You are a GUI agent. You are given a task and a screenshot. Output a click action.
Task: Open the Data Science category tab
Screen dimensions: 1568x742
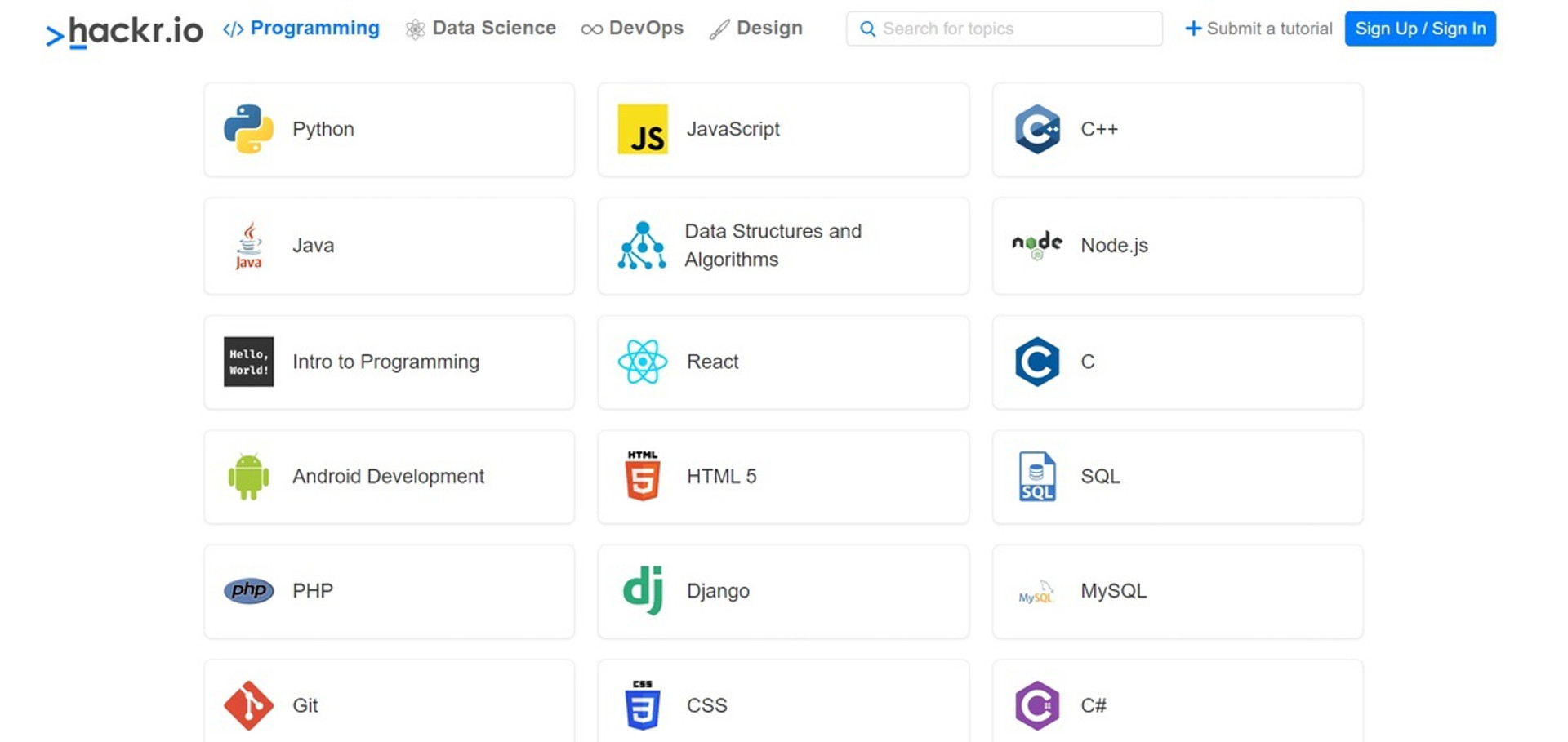pyautogui.click(x=481, y=29)
